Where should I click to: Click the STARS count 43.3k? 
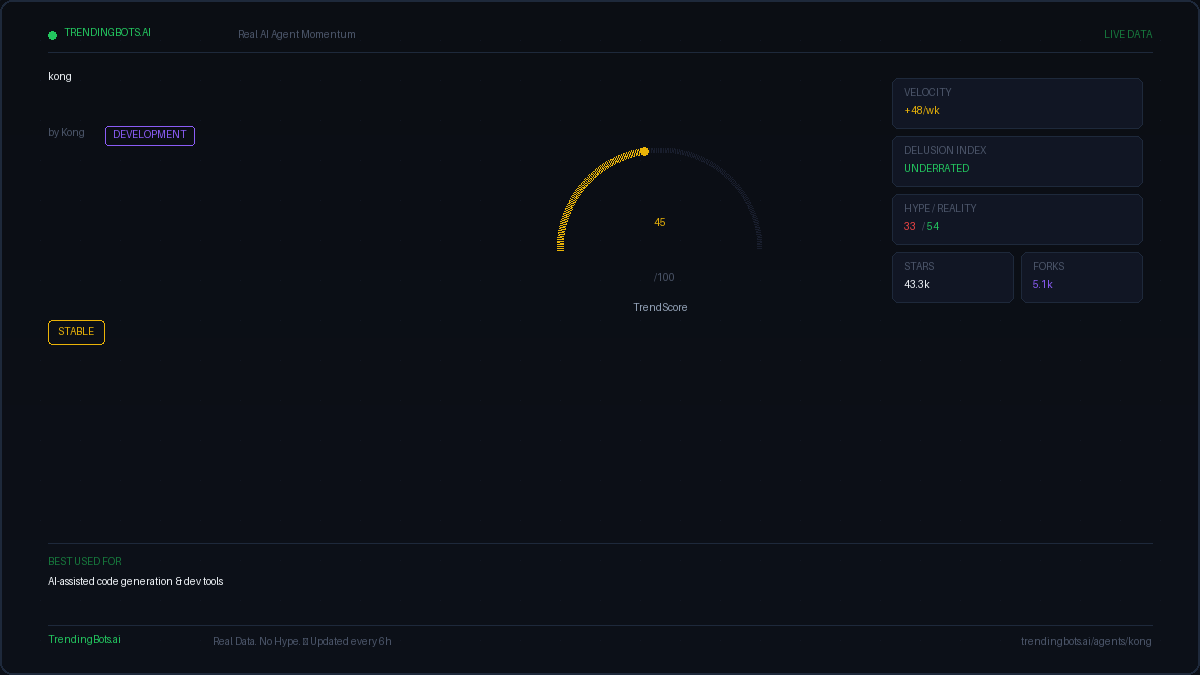[x=917, y=284]
